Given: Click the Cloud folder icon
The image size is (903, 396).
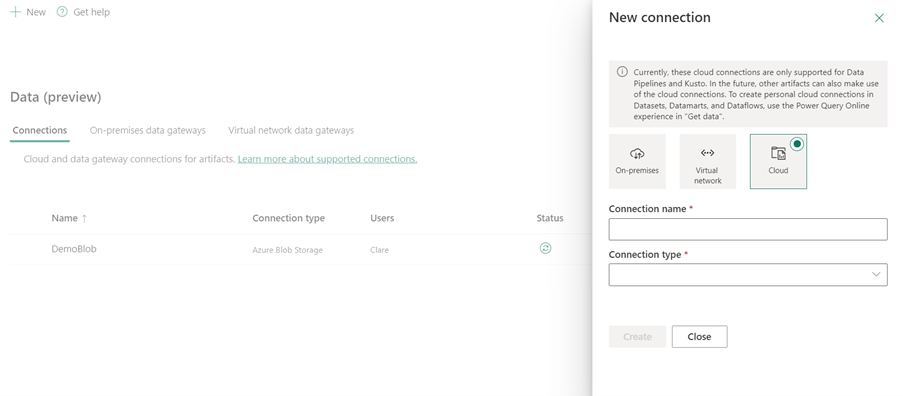Looking at the screenshot, I should click(778, 153).
